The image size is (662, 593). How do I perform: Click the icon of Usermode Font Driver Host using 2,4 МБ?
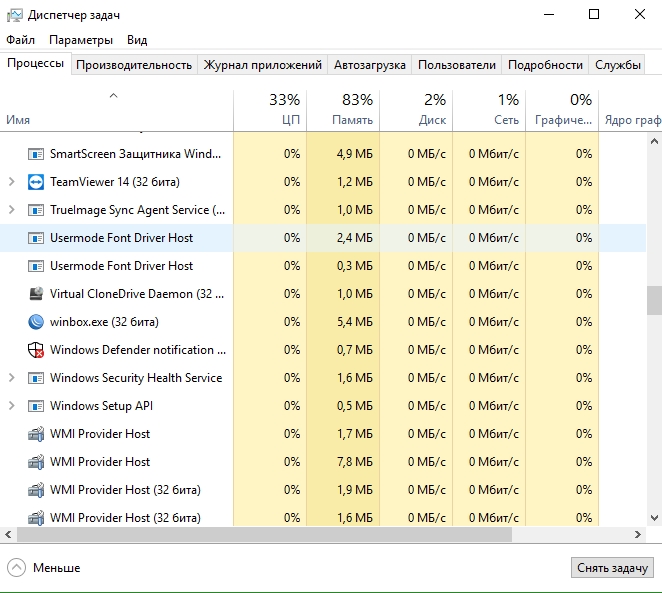(36, 238)
